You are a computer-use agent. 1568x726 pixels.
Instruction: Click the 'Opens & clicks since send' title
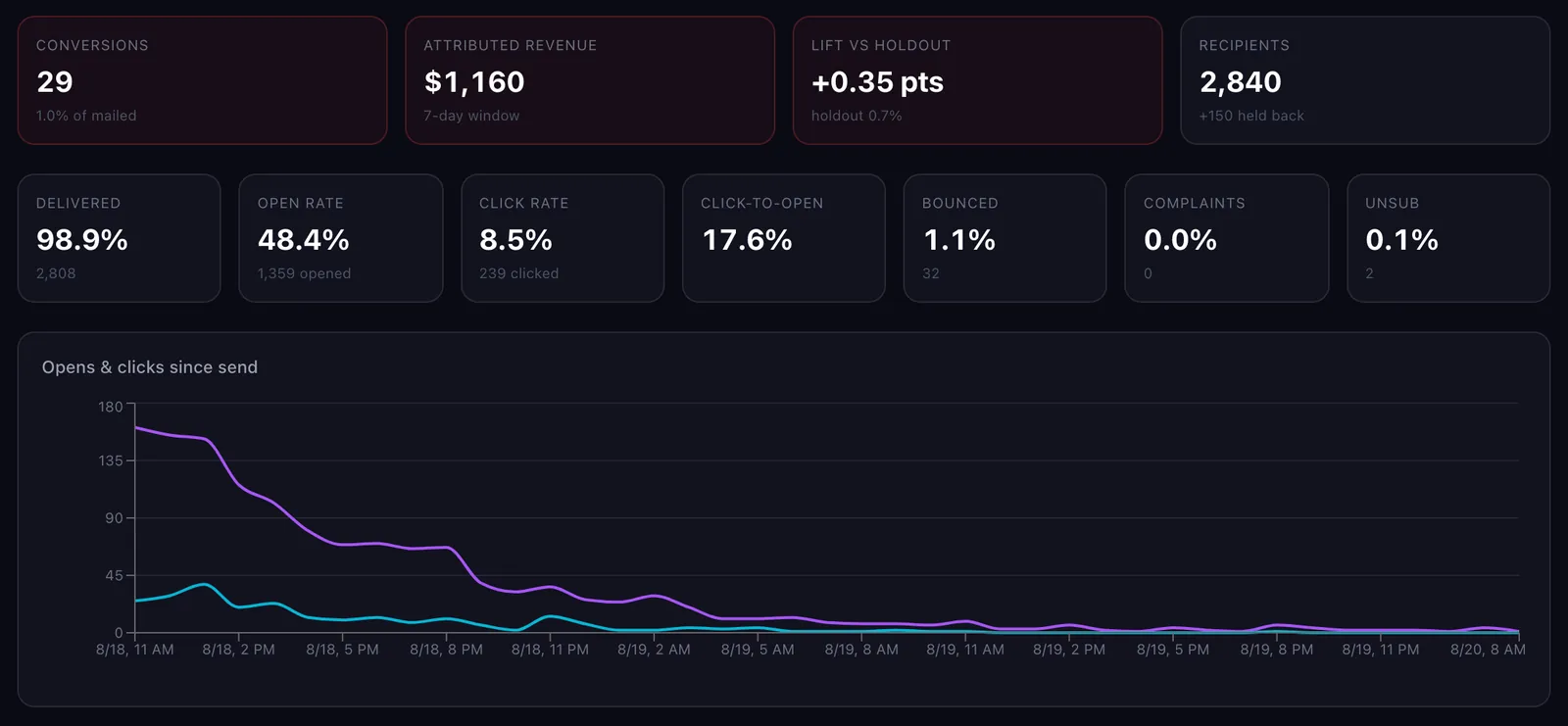150,367
